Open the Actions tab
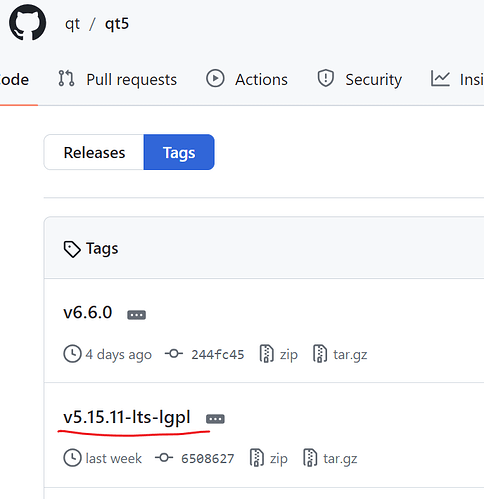The image size is (484, 499). 247,79
